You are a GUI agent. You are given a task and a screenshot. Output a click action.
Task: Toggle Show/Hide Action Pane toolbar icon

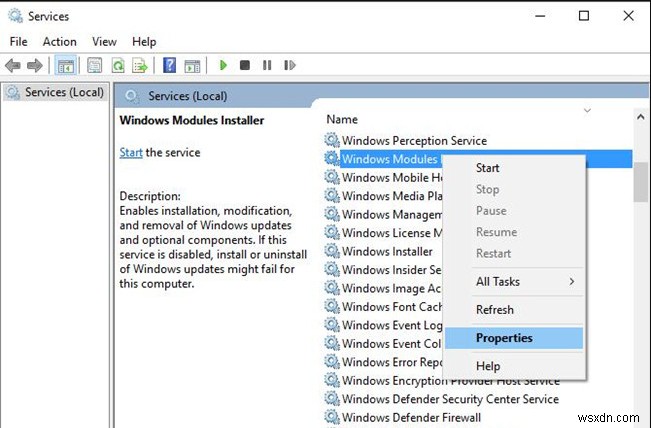[192, 66]
